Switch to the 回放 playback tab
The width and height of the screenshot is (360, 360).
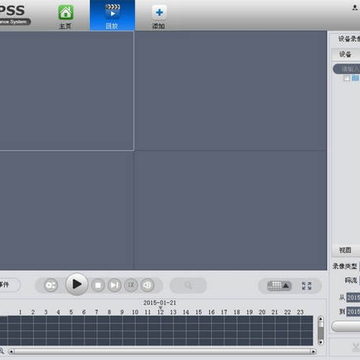tap(112, 15)
